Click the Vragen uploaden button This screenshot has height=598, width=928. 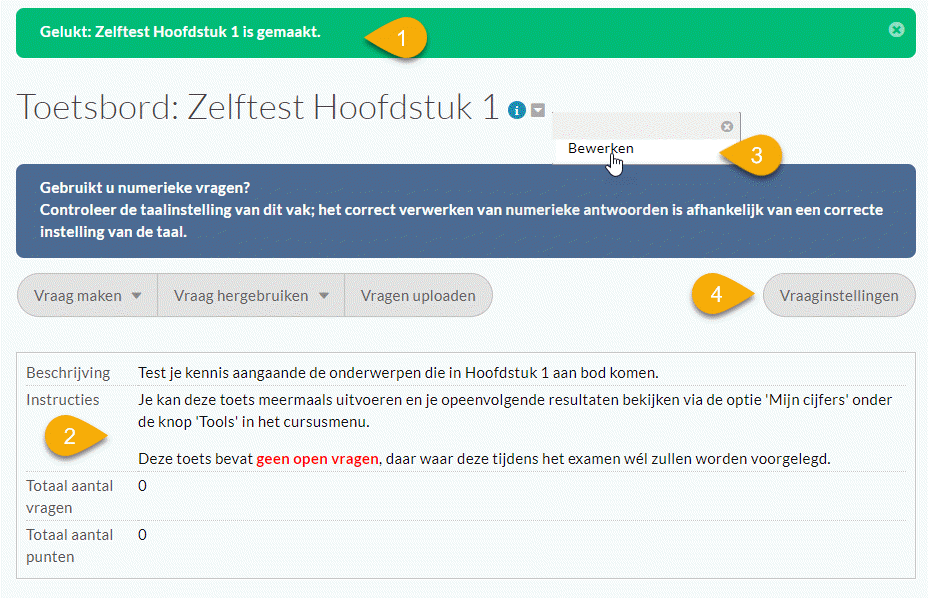click(x=418, y=295)
